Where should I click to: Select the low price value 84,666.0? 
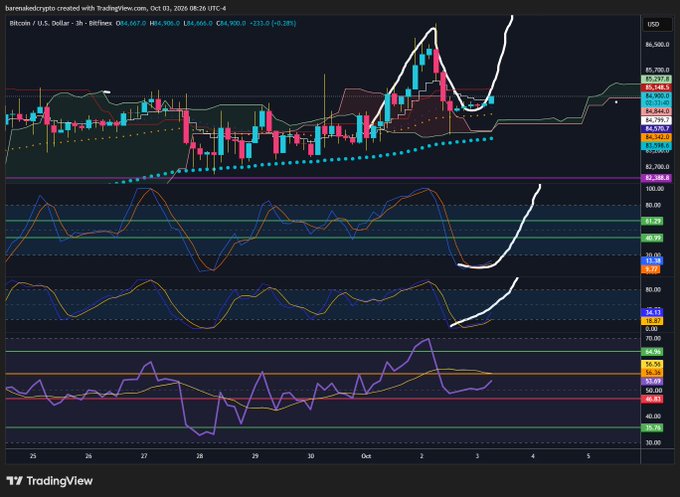pyautogui.click(x=198, y=23)
